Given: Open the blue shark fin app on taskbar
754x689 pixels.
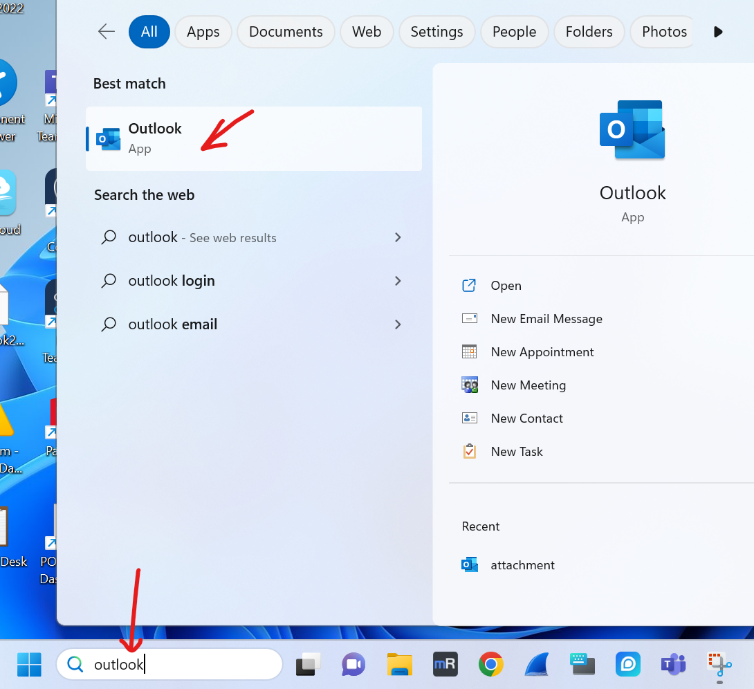Looking at the screenshot, I should coord(537,664).
